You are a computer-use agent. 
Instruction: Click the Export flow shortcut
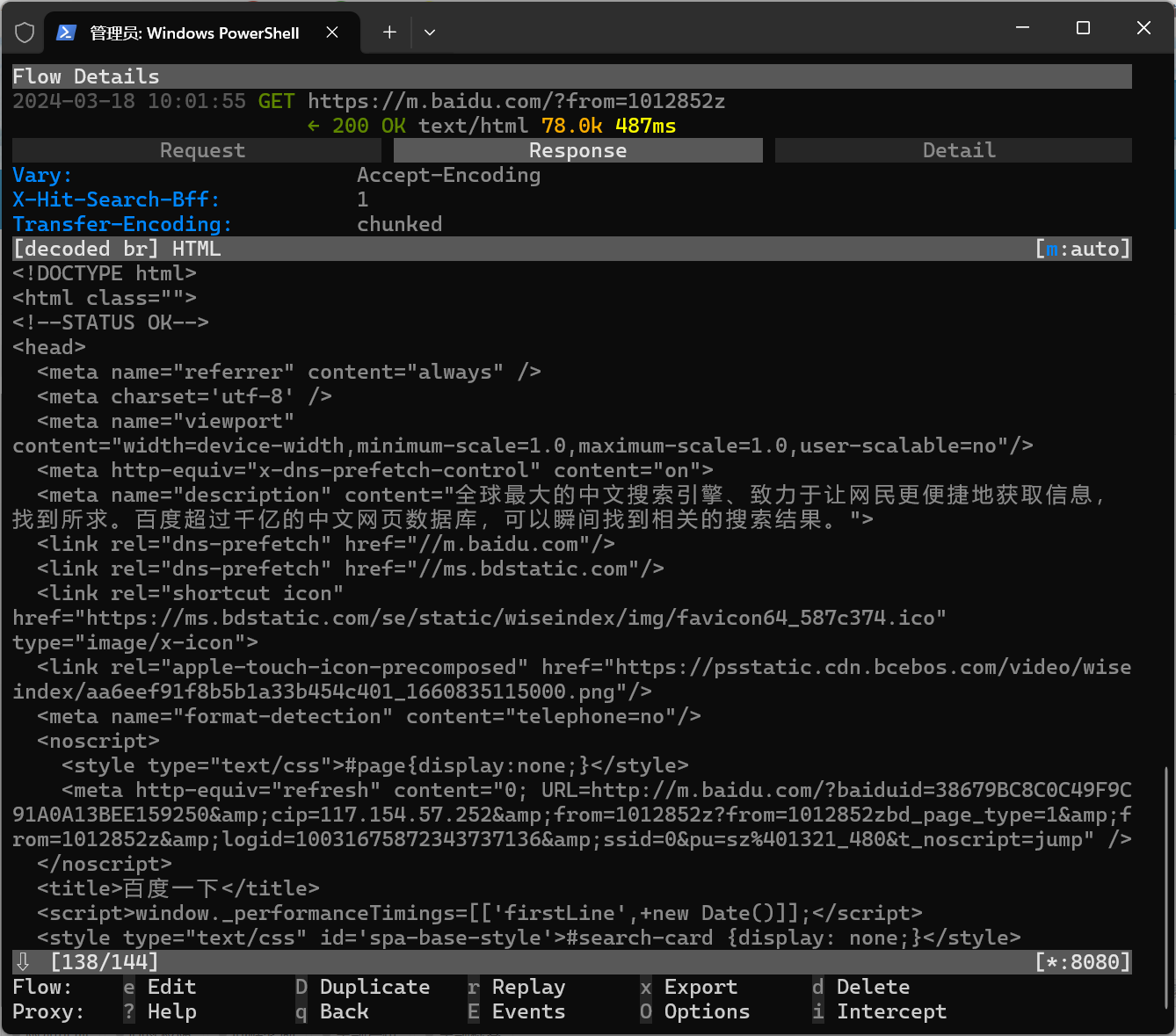[x=689, y=987]
